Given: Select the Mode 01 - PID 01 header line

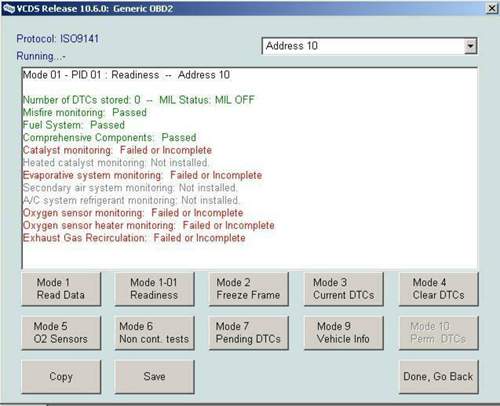Looking at the screenshot, I should point(126,75).
